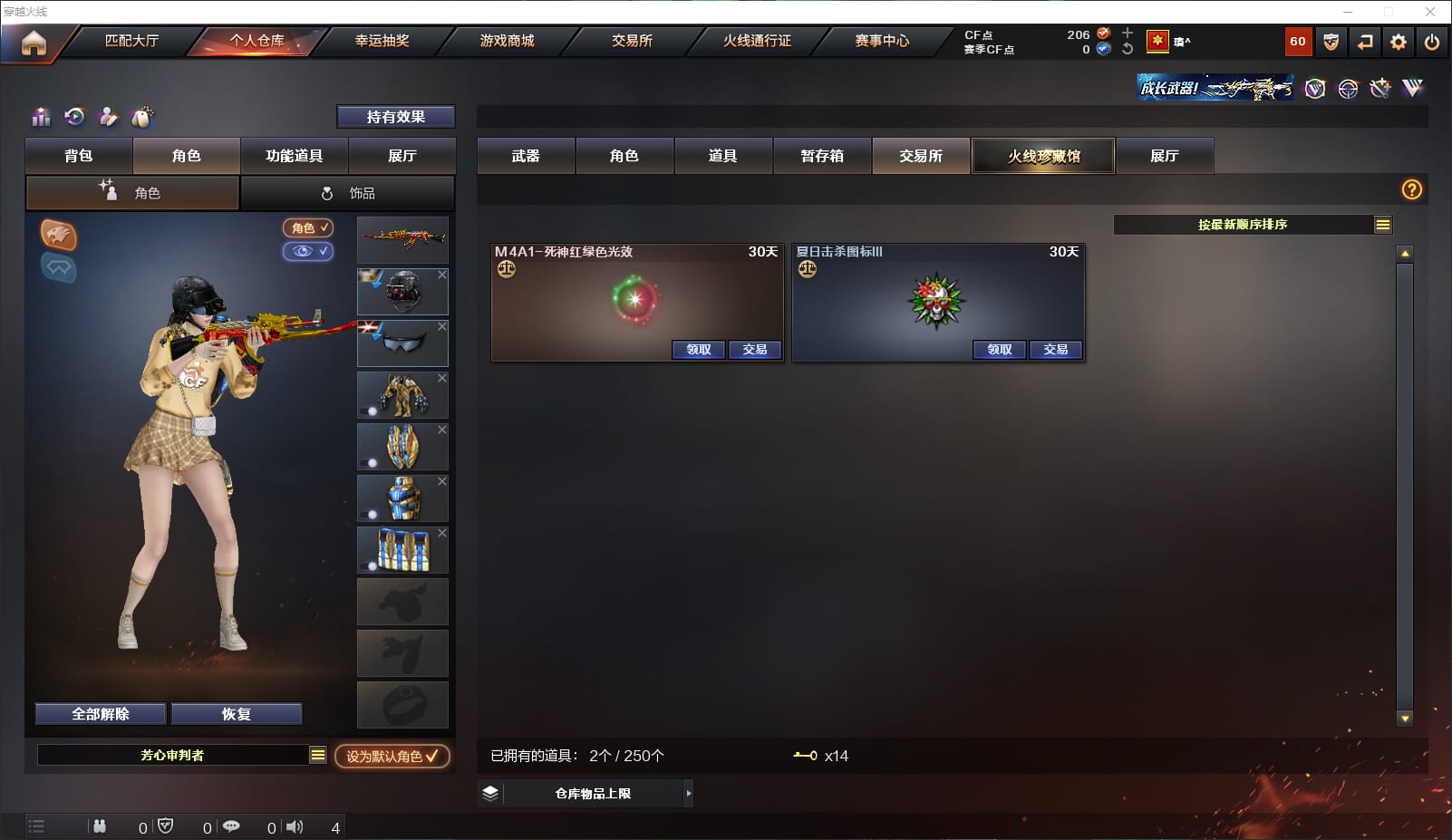Open the ranking podium icon
1452x840 pixels.
pos(41,117)
